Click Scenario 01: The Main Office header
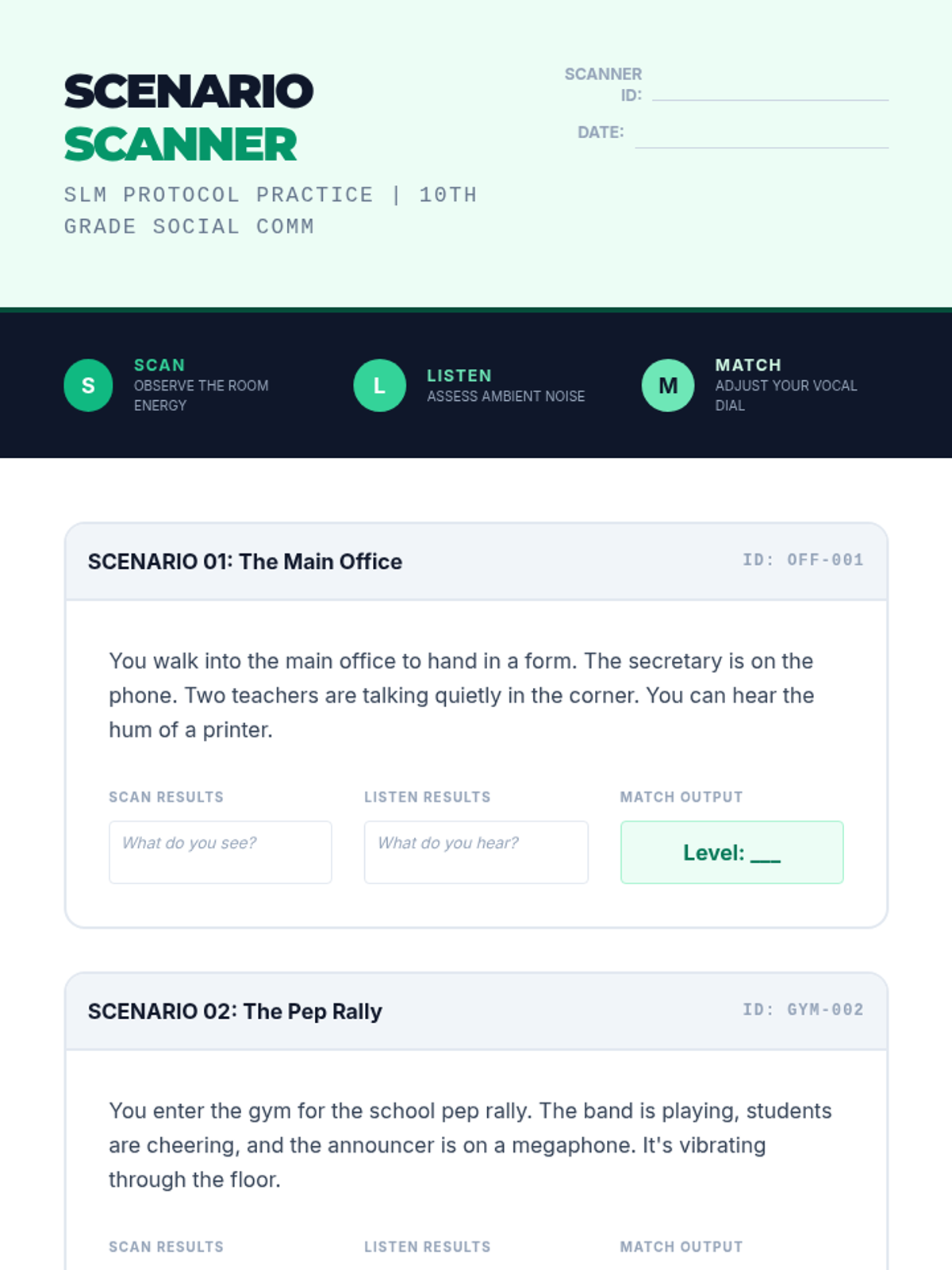The image size is (952, 1270). pyautogui.click(x=245, y=561)
